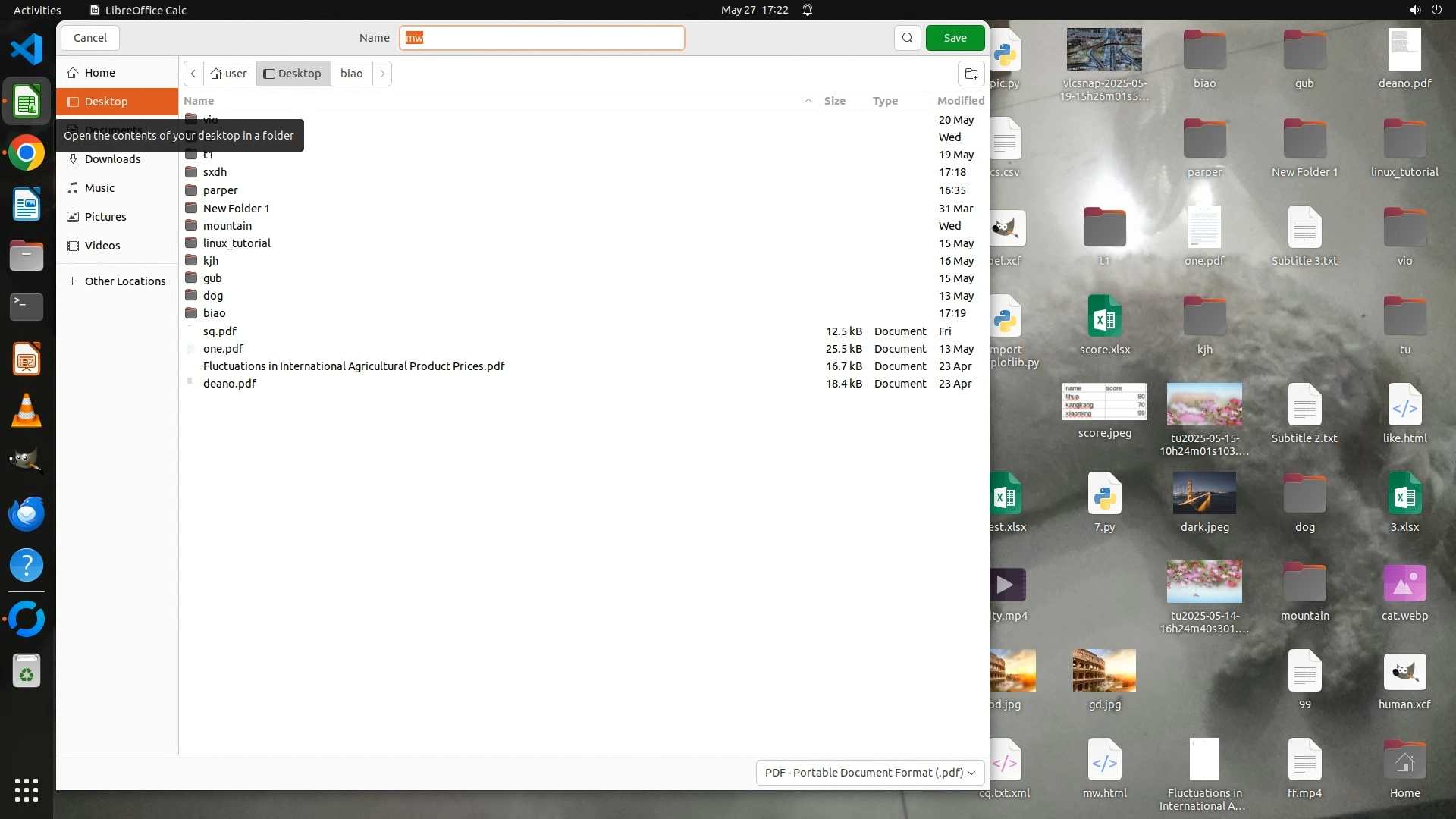Open Google Chrome from the dock
This screenshot has width=1456, height=819.
coord(27,153)
